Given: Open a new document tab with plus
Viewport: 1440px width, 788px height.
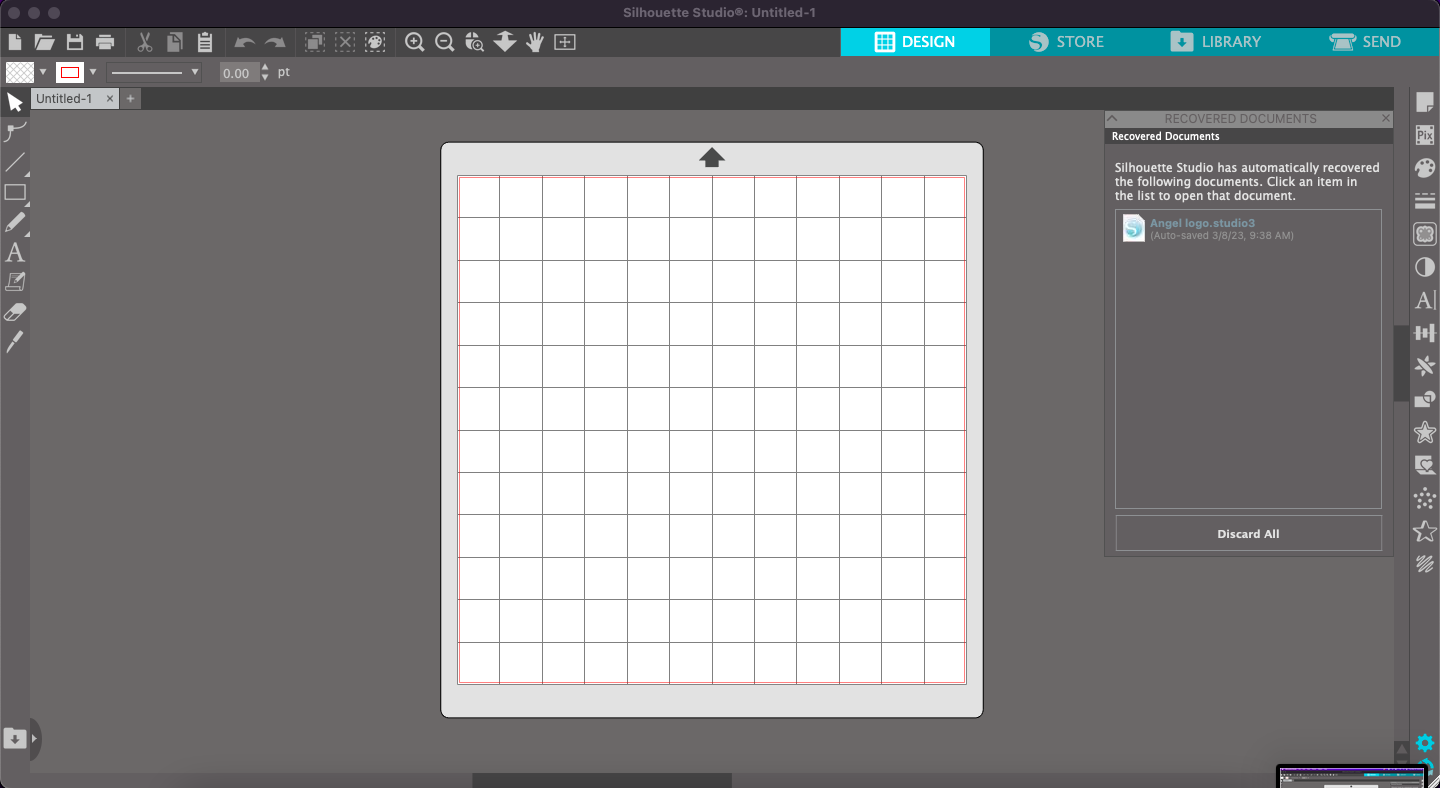Looking at the screenshot, I should tap(130, 98).
